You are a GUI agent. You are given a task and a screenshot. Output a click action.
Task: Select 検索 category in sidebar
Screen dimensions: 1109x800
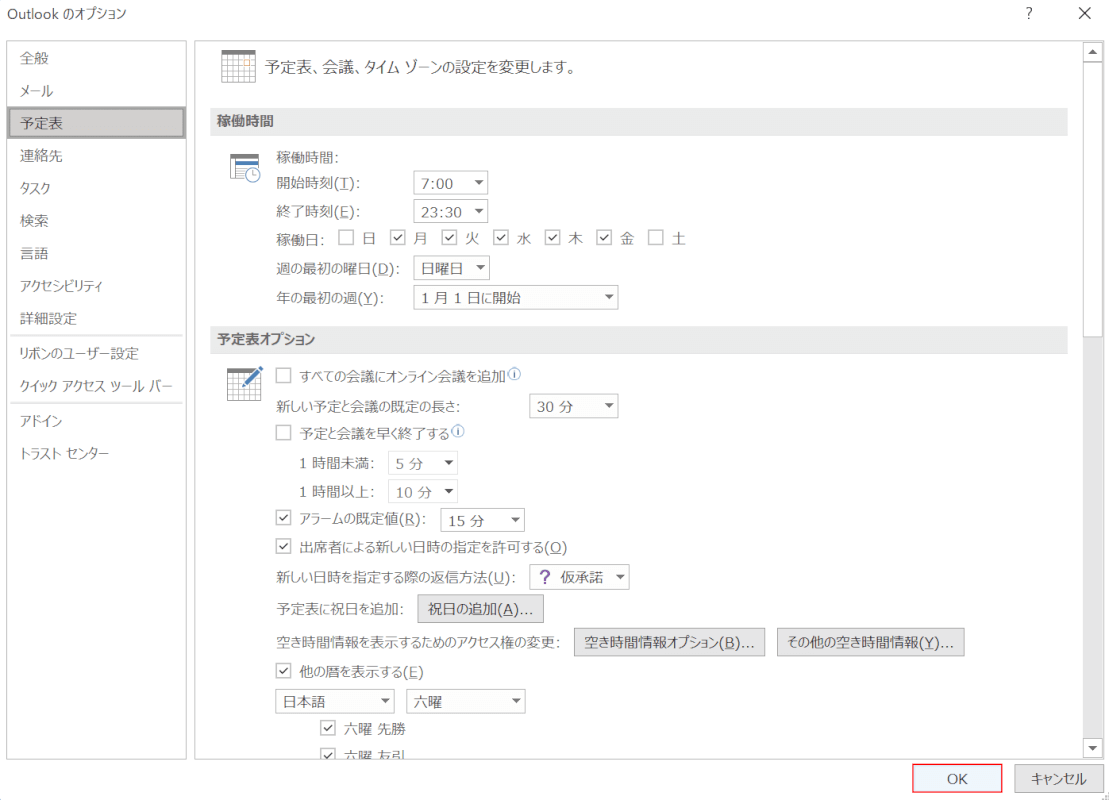[x=96, y=221]
